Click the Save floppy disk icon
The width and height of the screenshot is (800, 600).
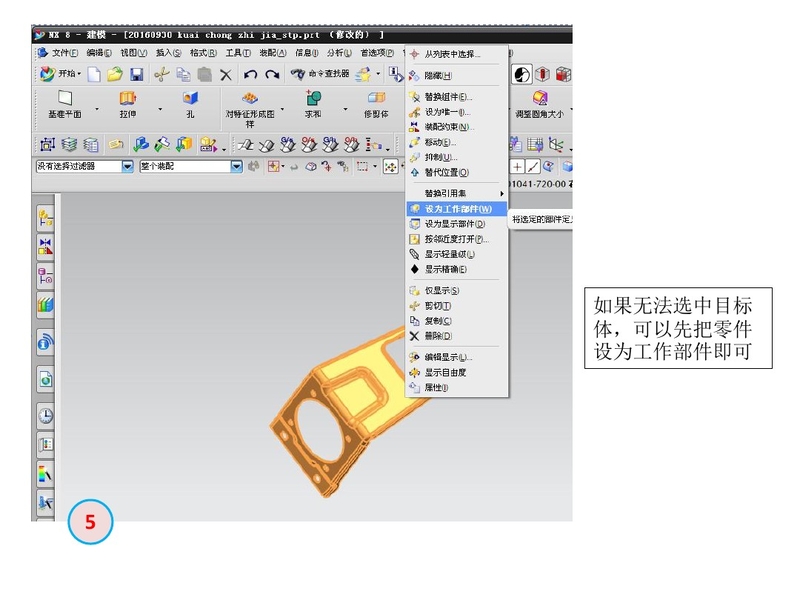tap(137, 74)
